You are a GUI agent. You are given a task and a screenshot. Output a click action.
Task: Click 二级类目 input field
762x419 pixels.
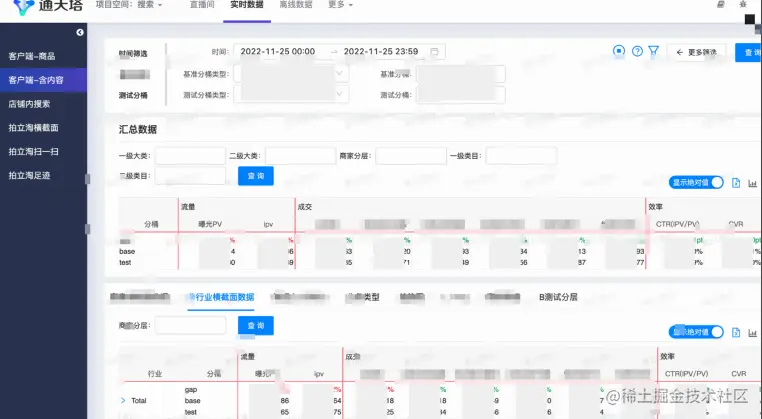coord(190,176)
